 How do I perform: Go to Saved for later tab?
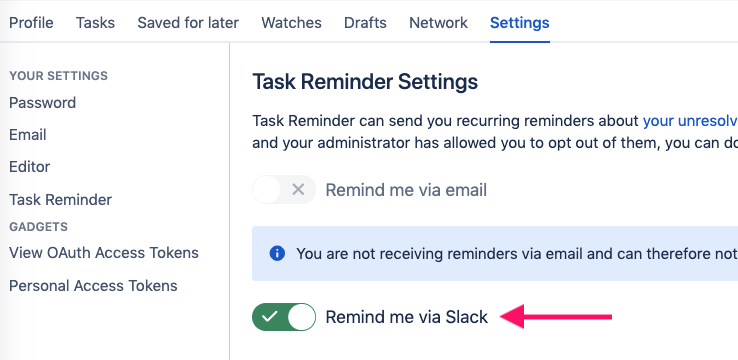(188, 23)
